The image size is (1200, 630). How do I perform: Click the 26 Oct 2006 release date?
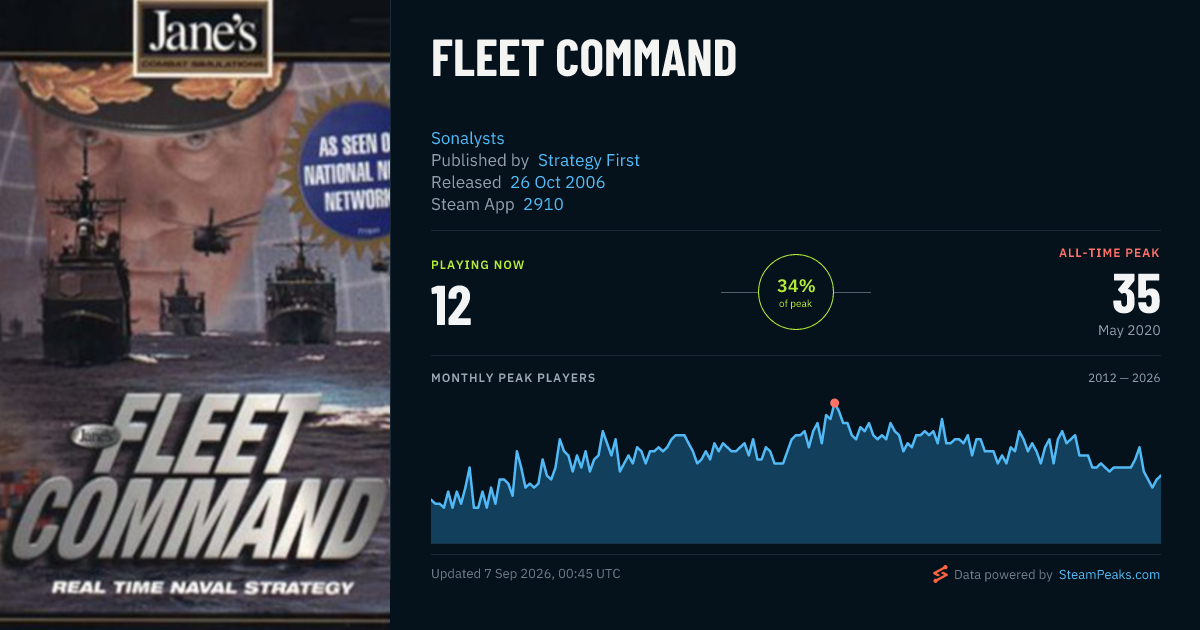[x=557, y=182]
